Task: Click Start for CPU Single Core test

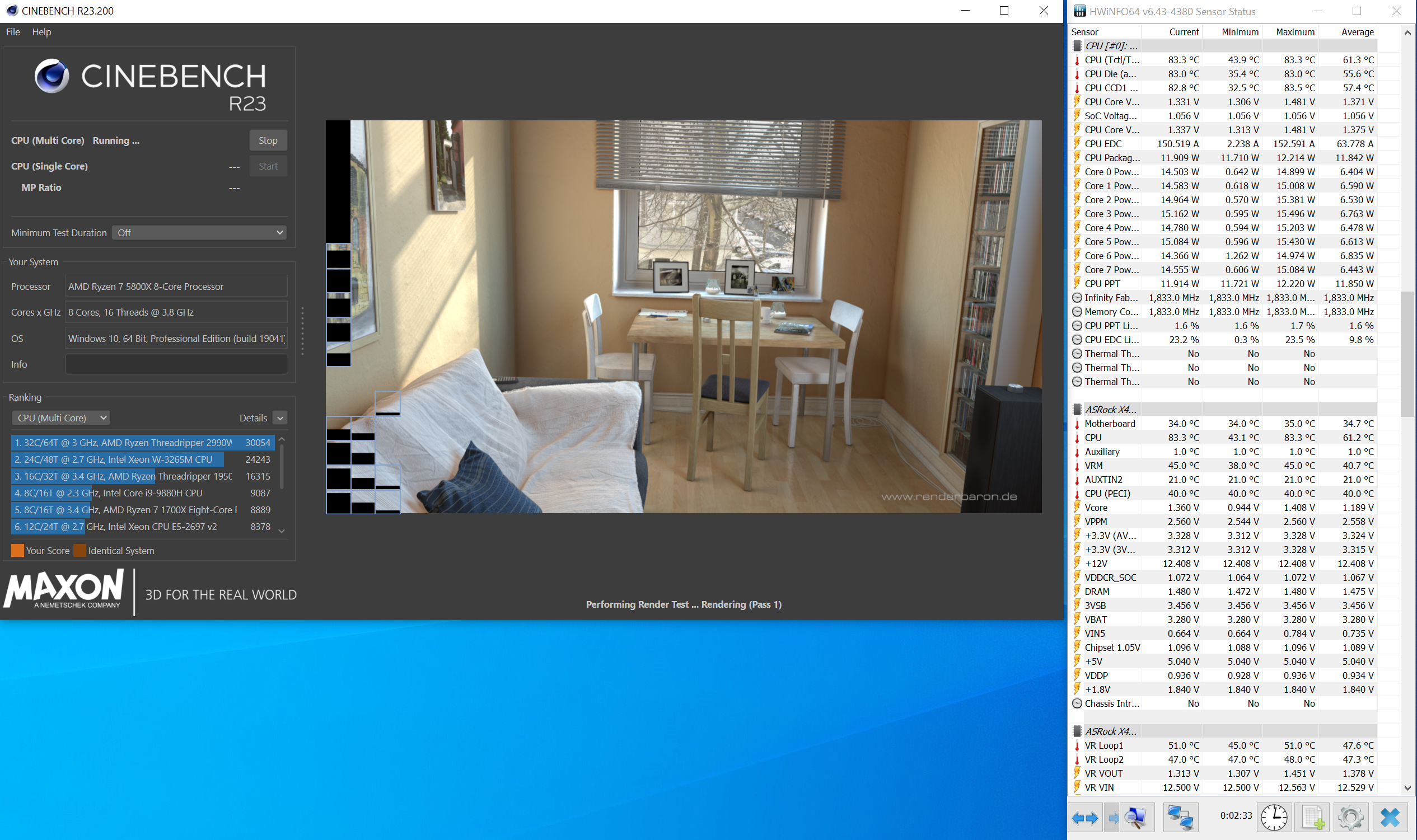Action: coord(268,166)
